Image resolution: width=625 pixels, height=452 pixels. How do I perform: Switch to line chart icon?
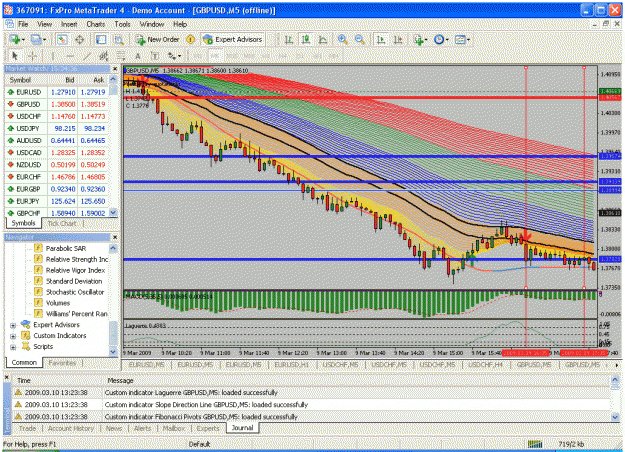[323, 39]
